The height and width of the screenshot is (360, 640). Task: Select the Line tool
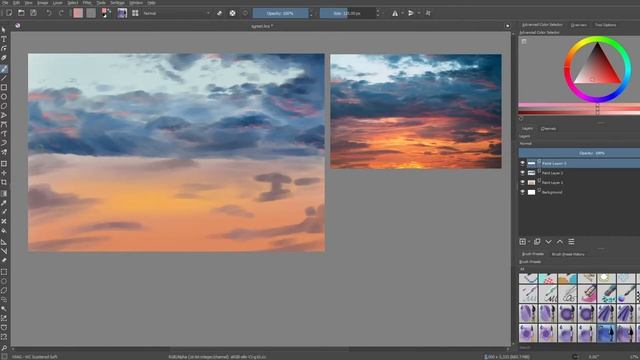click(4, 78)
